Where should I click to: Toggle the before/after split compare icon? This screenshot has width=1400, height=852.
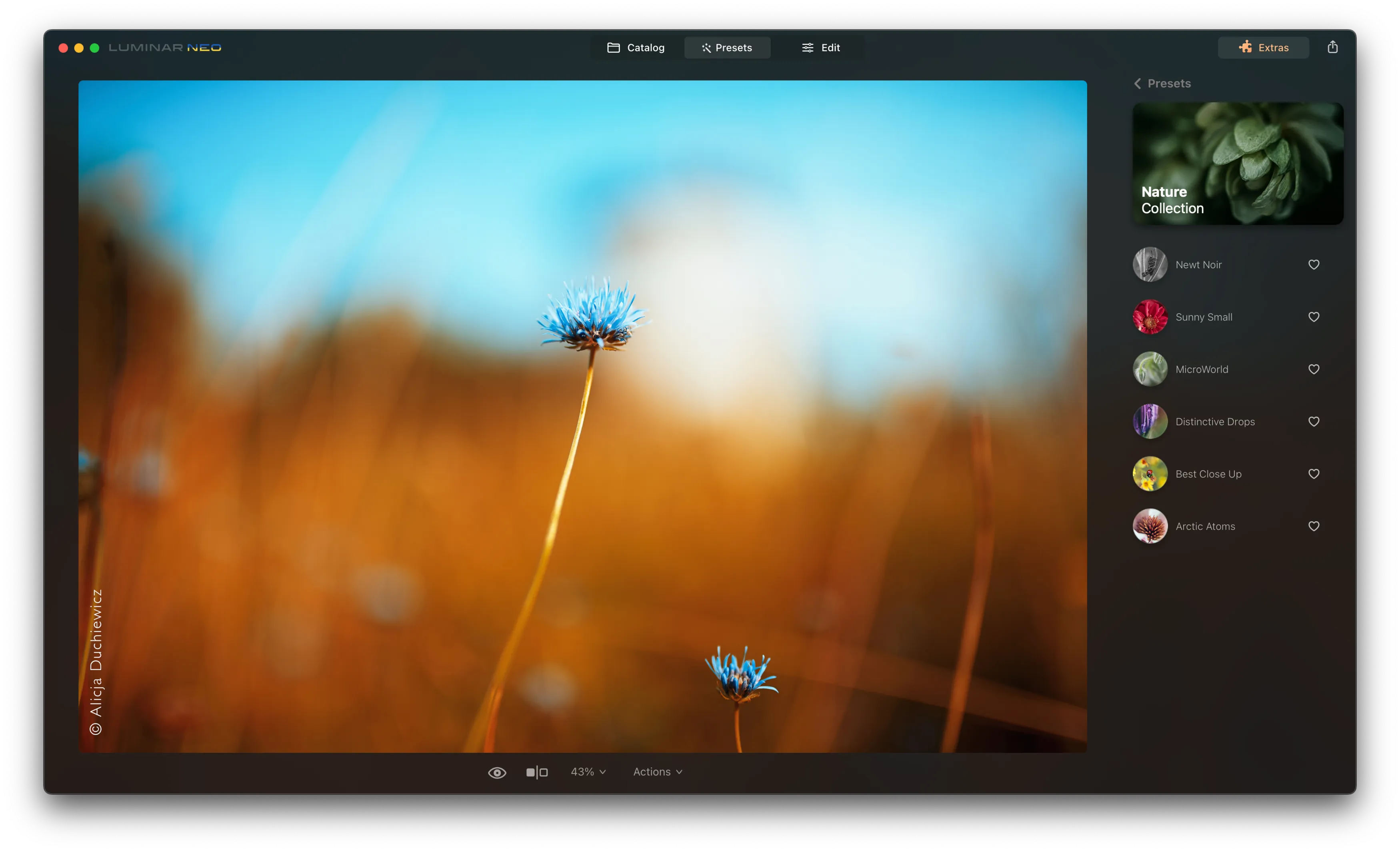coord(536,772)
